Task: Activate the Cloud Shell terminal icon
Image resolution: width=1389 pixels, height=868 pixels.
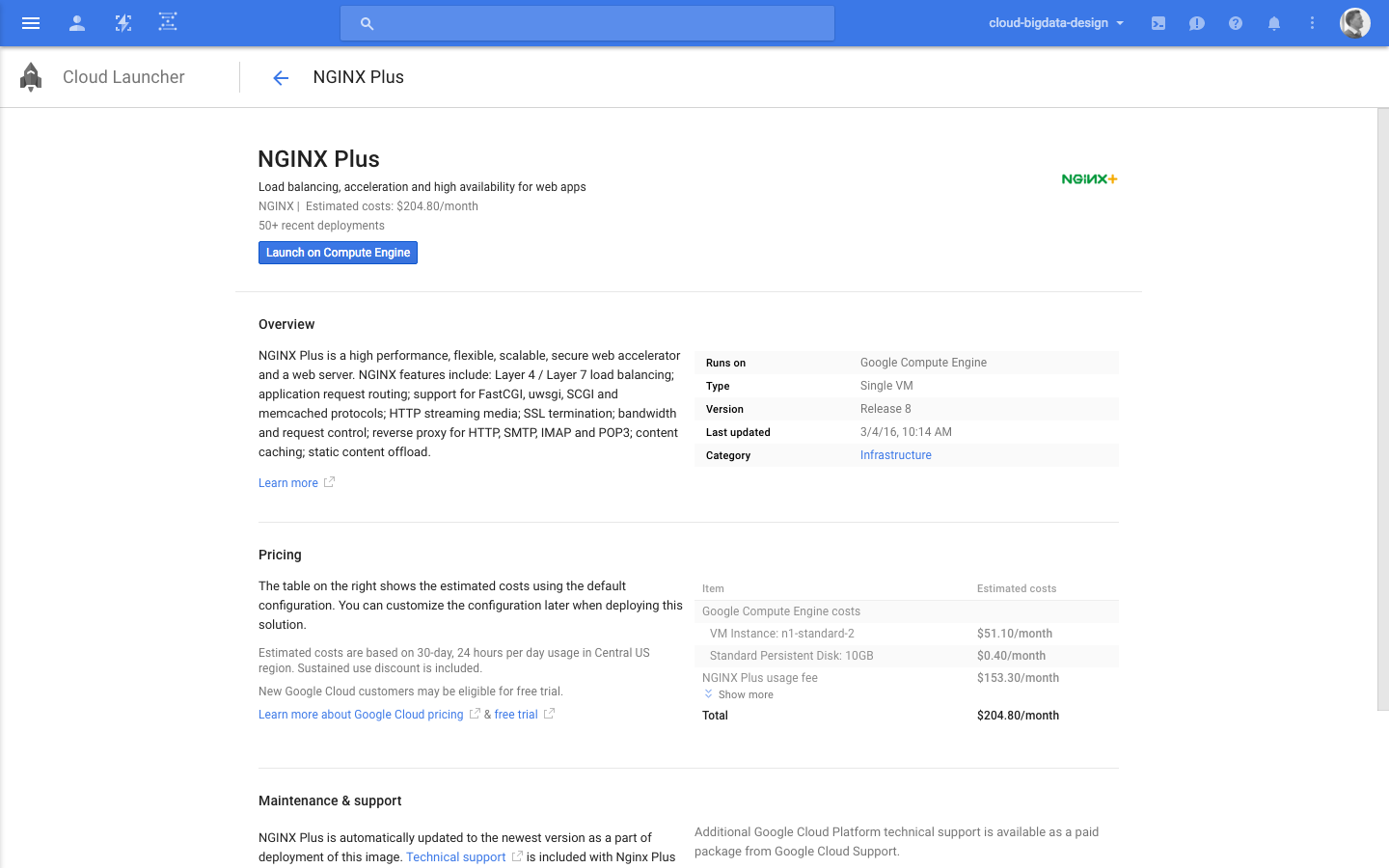Action: pos(1158,23)
